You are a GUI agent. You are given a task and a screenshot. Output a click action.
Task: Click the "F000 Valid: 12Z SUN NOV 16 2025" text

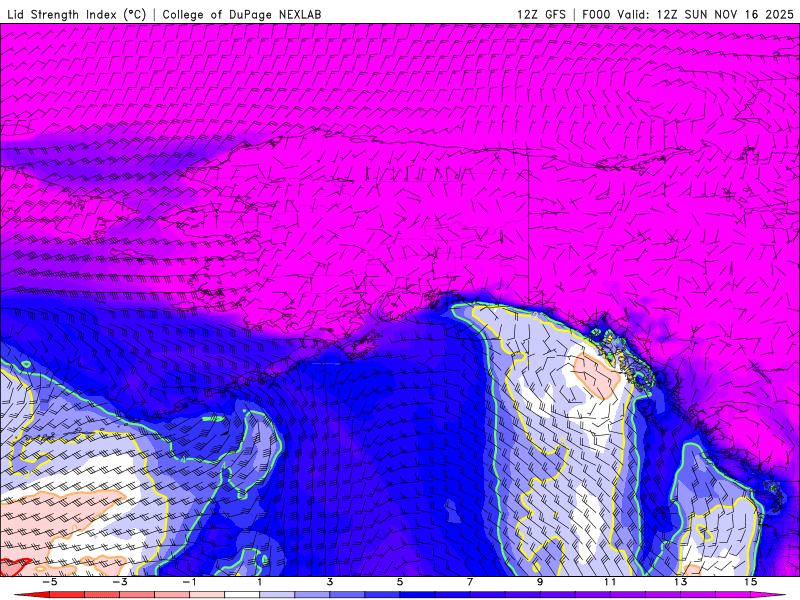[x=688, y=14]
